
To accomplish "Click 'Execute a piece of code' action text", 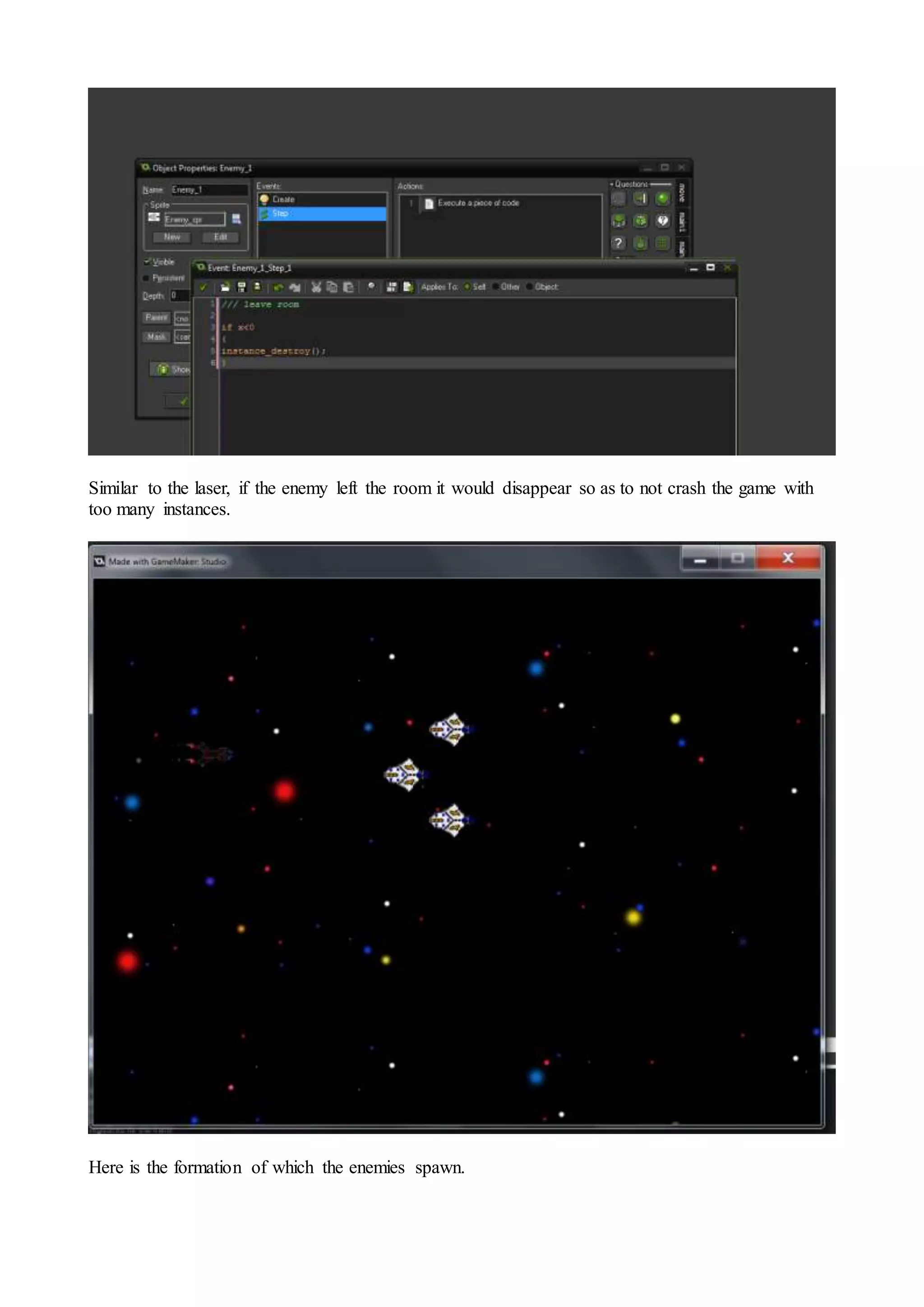I will (478, 203).
